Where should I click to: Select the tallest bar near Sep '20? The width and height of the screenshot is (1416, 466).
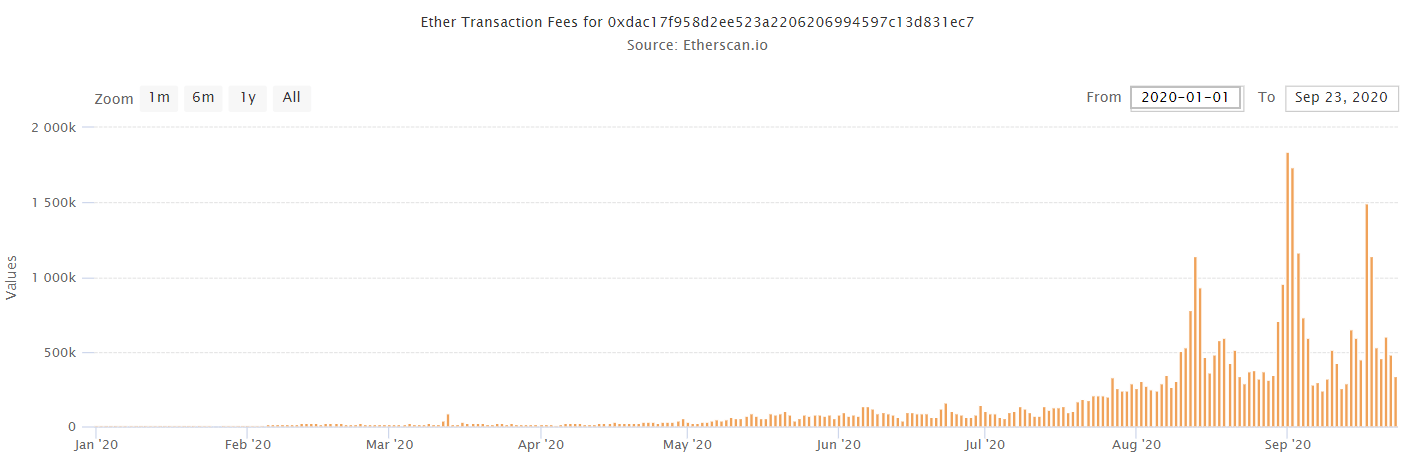tap(1287, 290)
